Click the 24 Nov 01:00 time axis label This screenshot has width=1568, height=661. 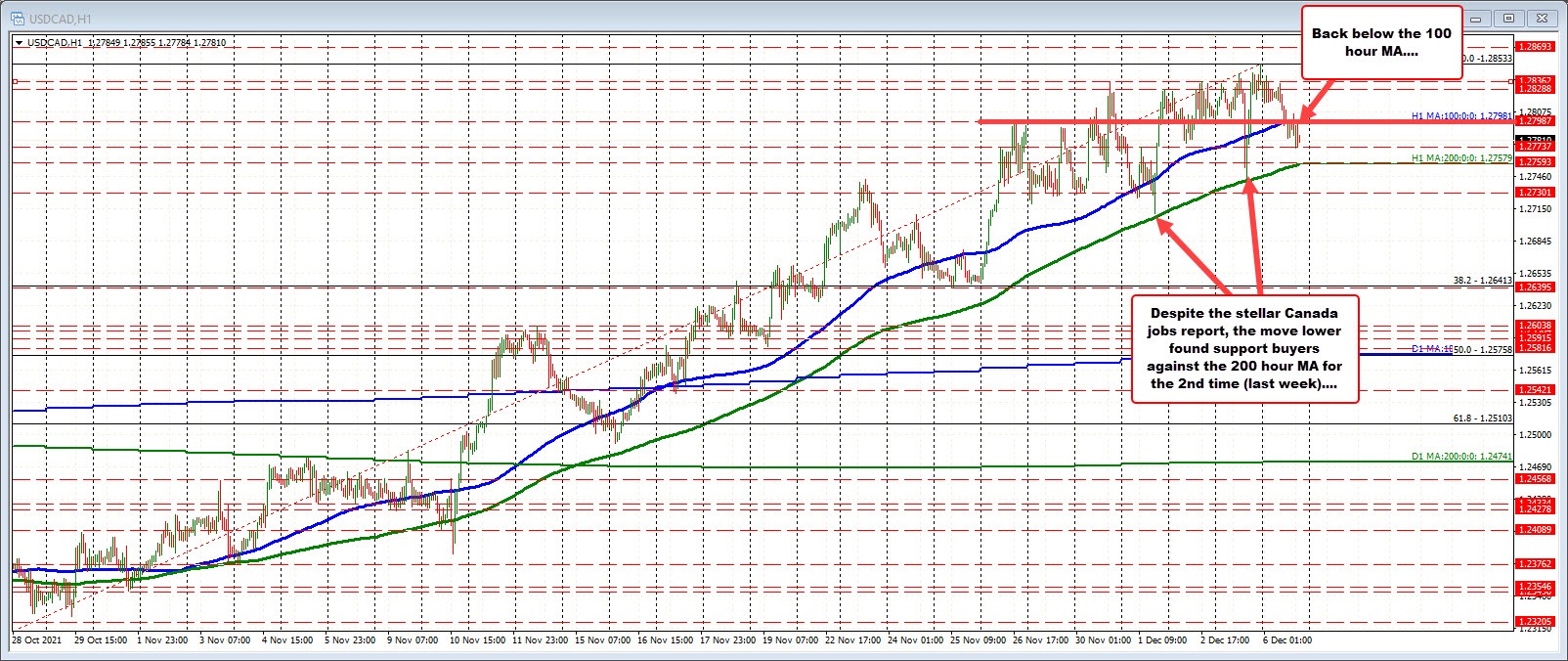tap(915, 639)
